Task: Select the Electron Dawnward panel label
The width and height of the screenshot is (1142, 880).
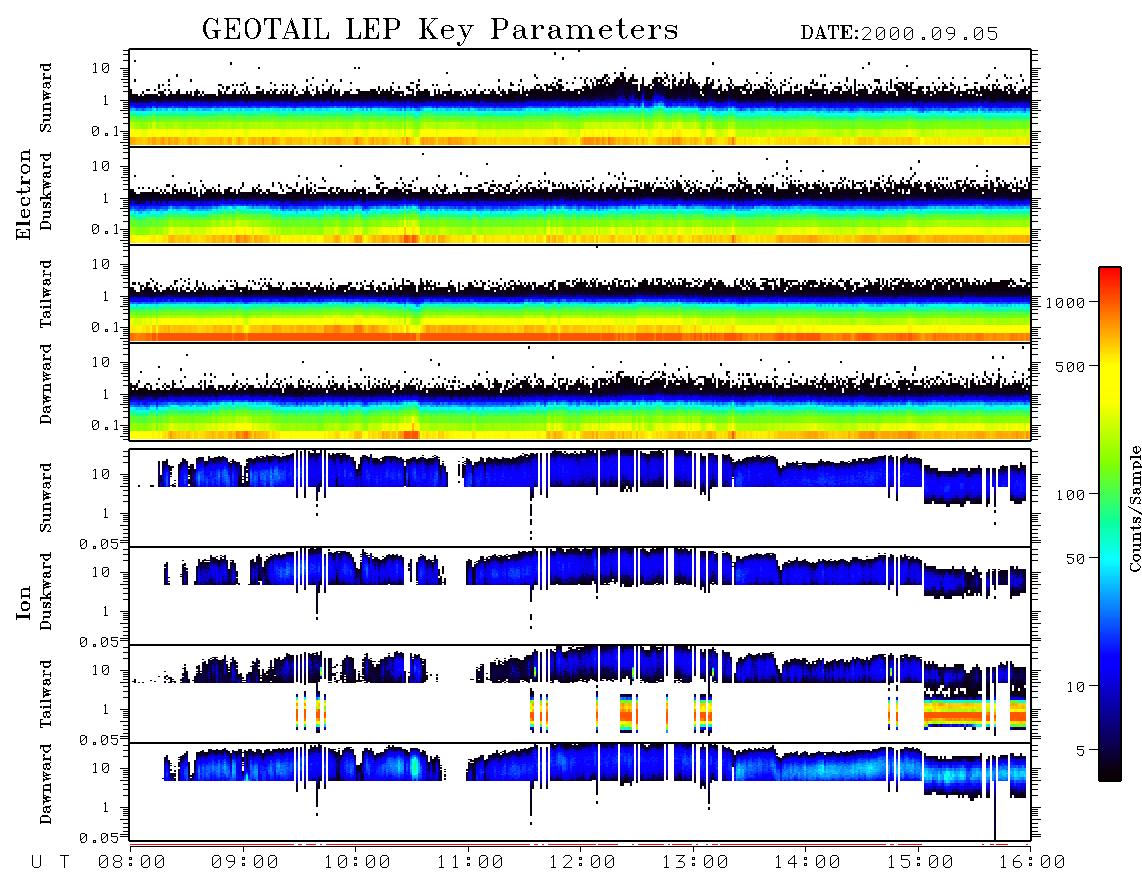Action: point(46,384)
